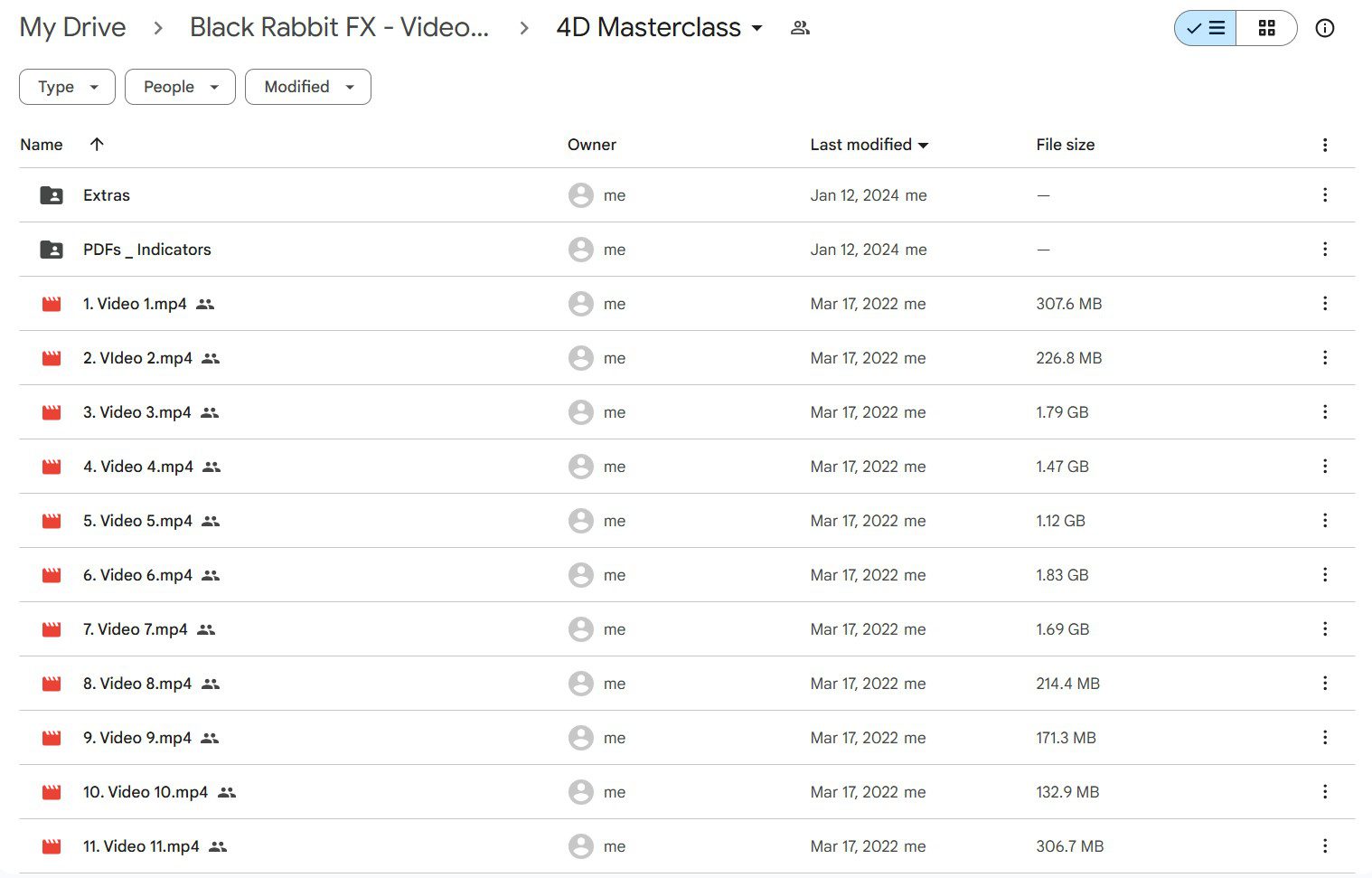Click the Extras shared folder icon
1372x878 pixels.
click(52, 195)
